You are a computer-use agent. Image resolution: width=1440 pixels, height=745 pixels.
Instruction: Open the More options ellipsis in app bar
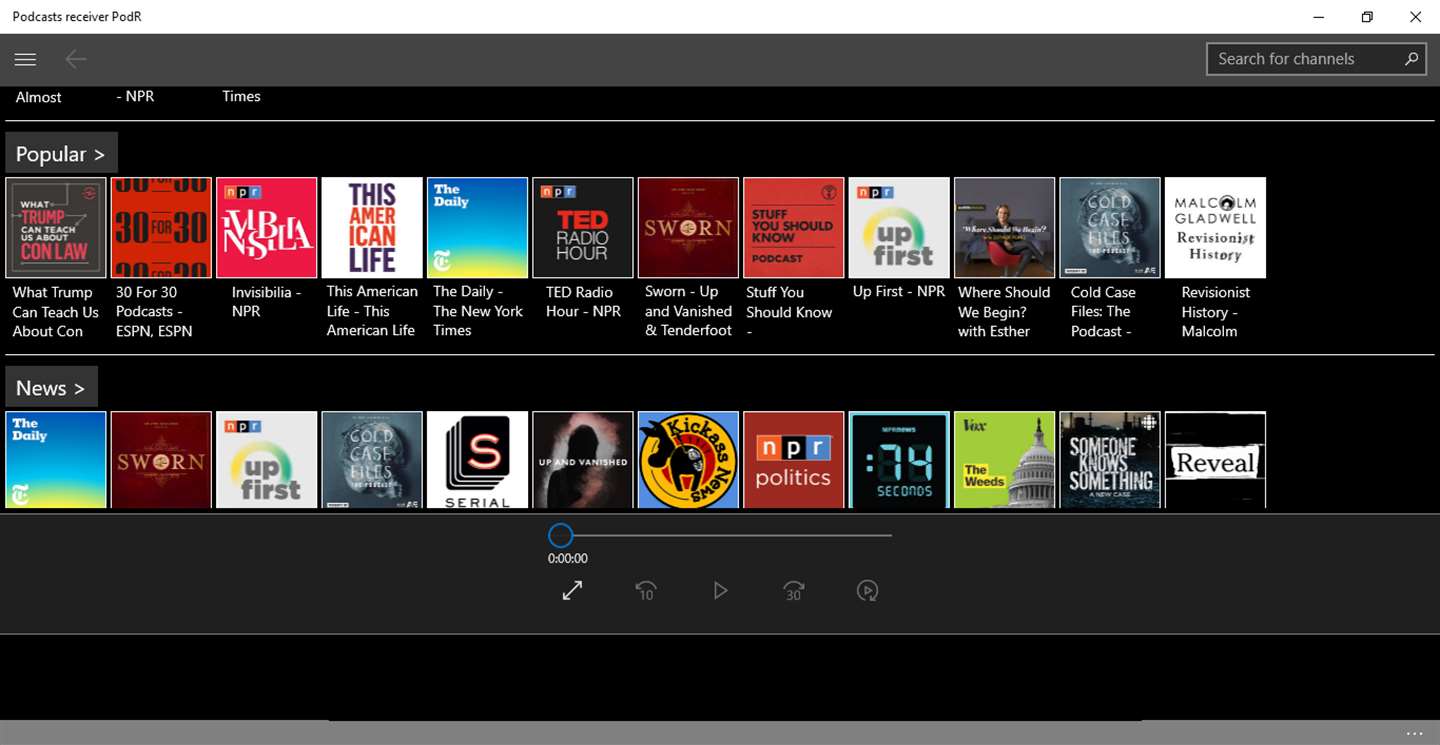pyautogui.click(x=1414, y=734)
